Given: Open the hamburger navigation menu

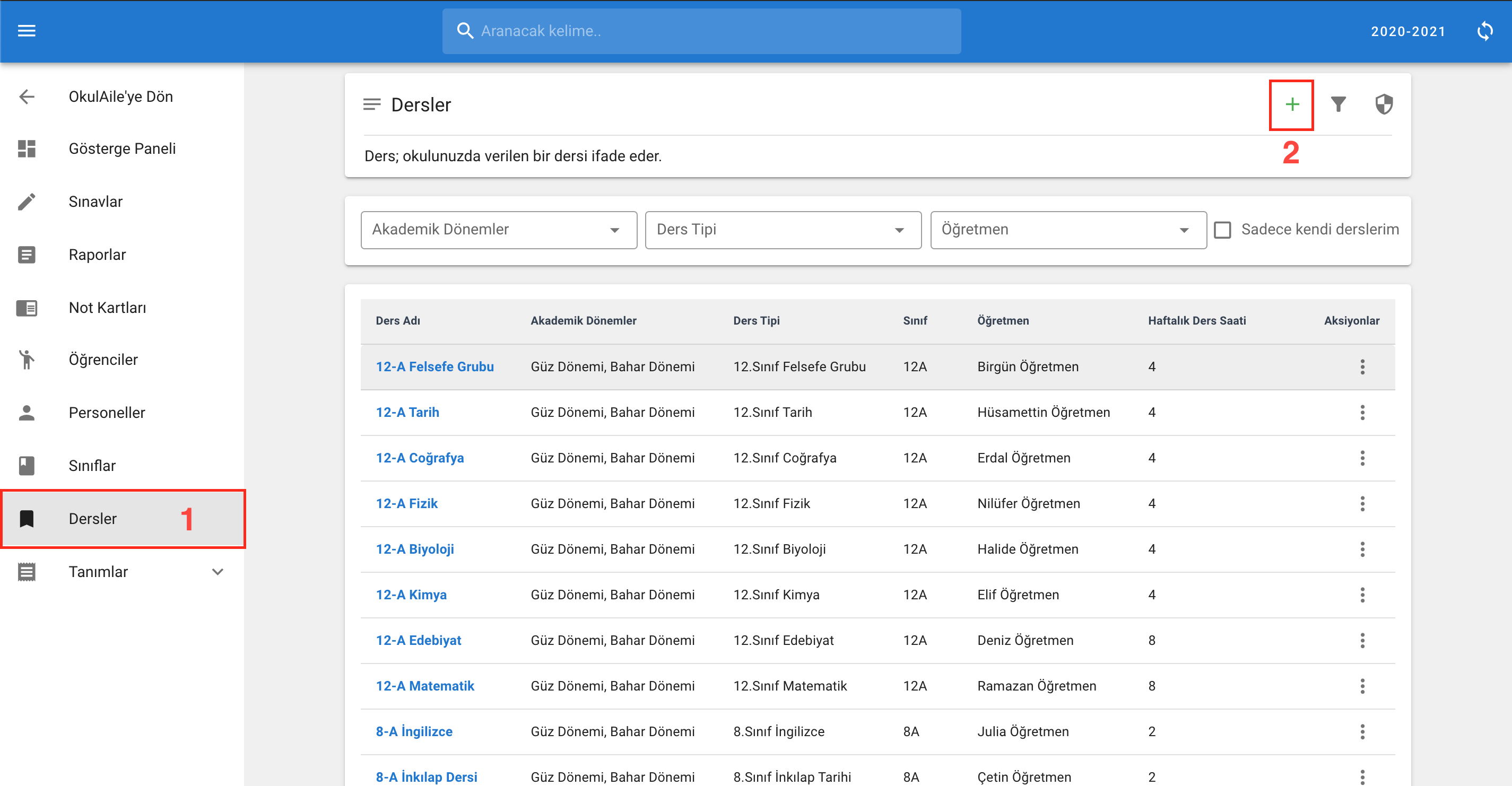Looking at the screenshot, I should [27, 31].
